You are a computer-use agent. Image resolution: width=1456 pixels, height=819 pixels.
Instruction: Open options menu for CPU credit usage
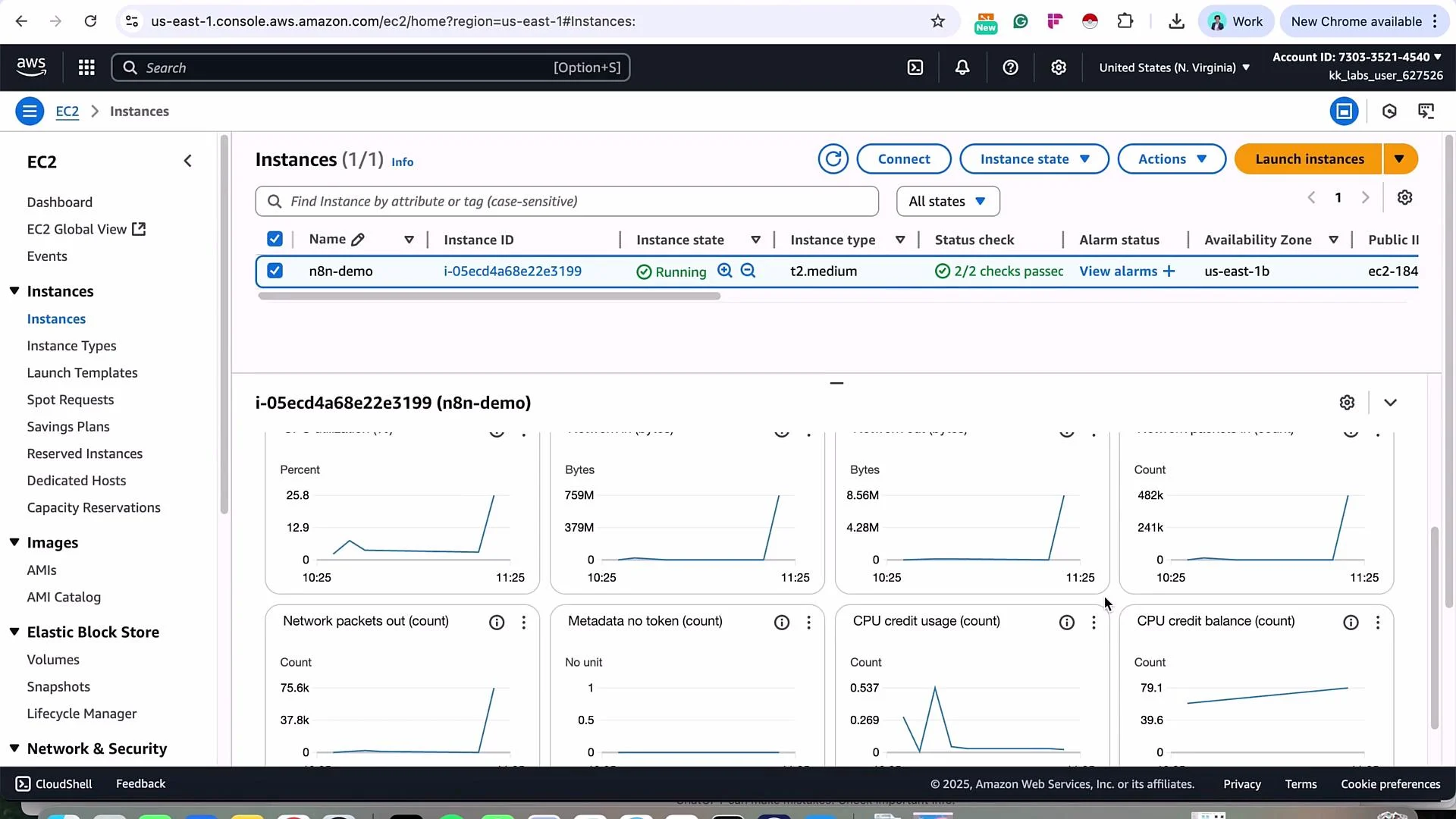coord(1094,623)
